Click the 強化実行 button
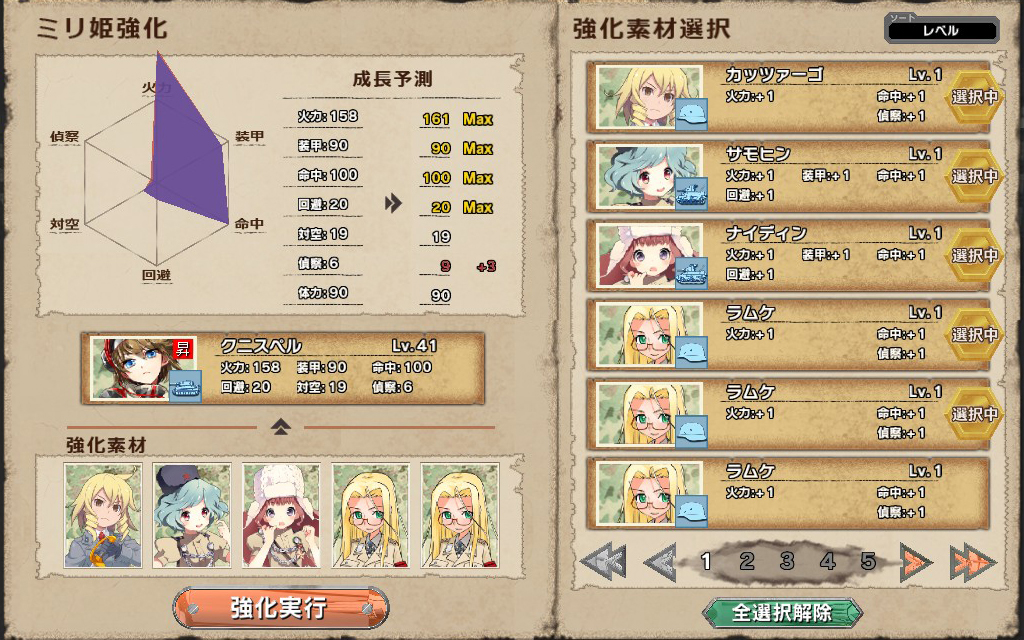Screen dimensions: 1024x640 point(281,607)
